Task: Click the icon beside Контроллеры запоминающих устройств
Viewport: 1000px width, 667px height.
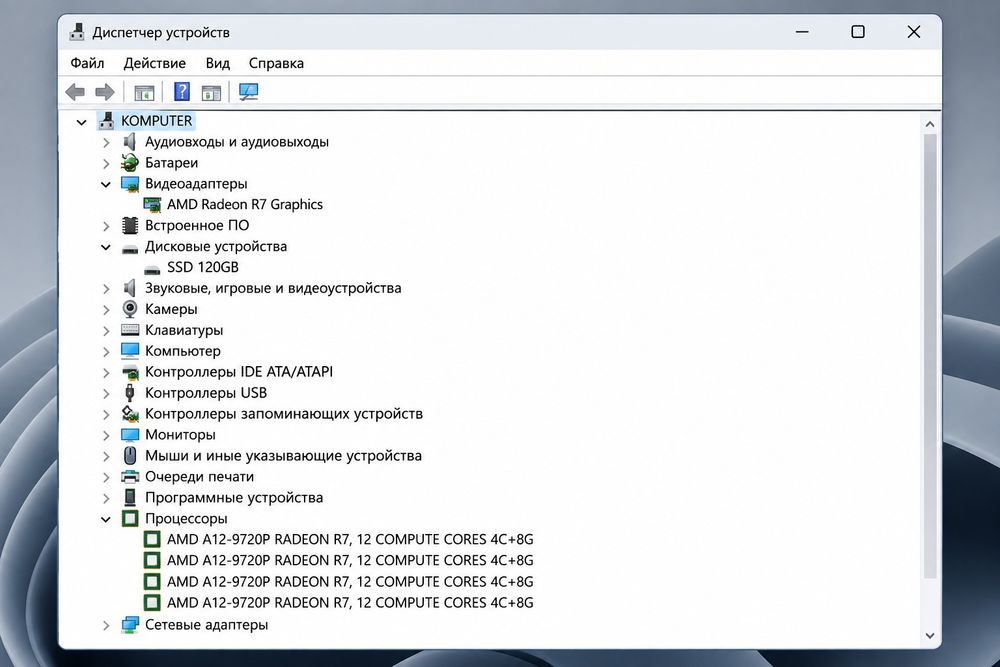Action: pyautogui.click(x=130, y=414)
